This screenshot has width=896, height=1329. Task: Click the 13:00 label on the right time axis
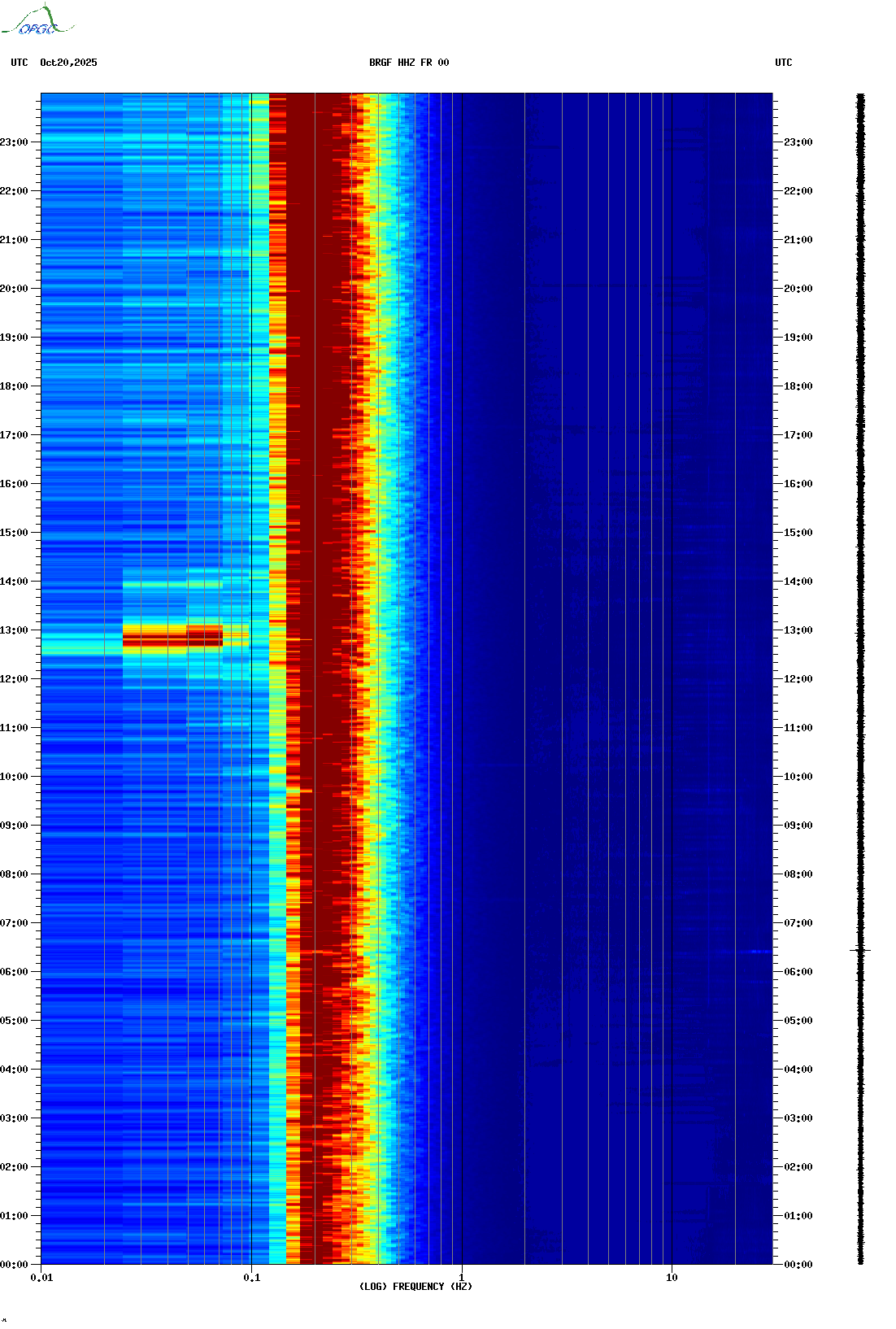[x=798, y=630]
